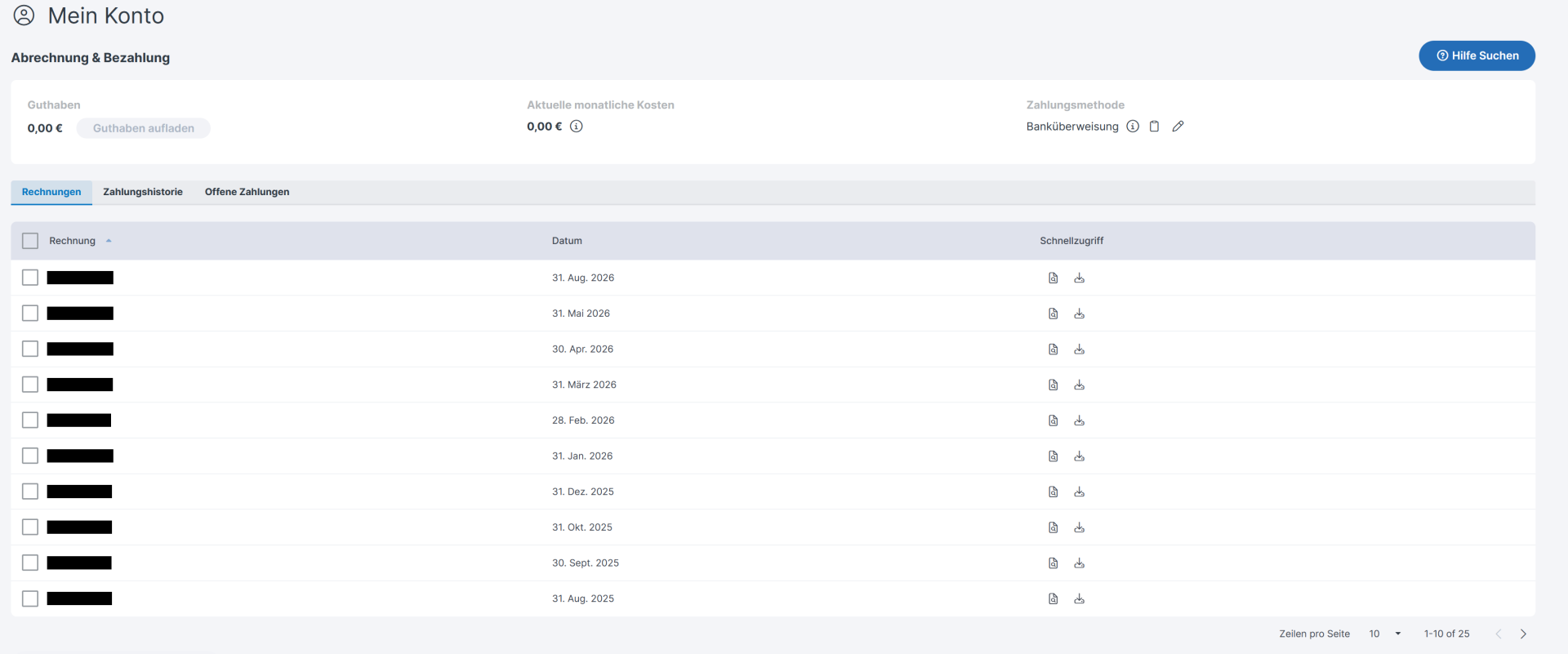Download invoice dated 30. Sept. 2025
Screen dimensions: 1568x654
(x=1080, y=563)
